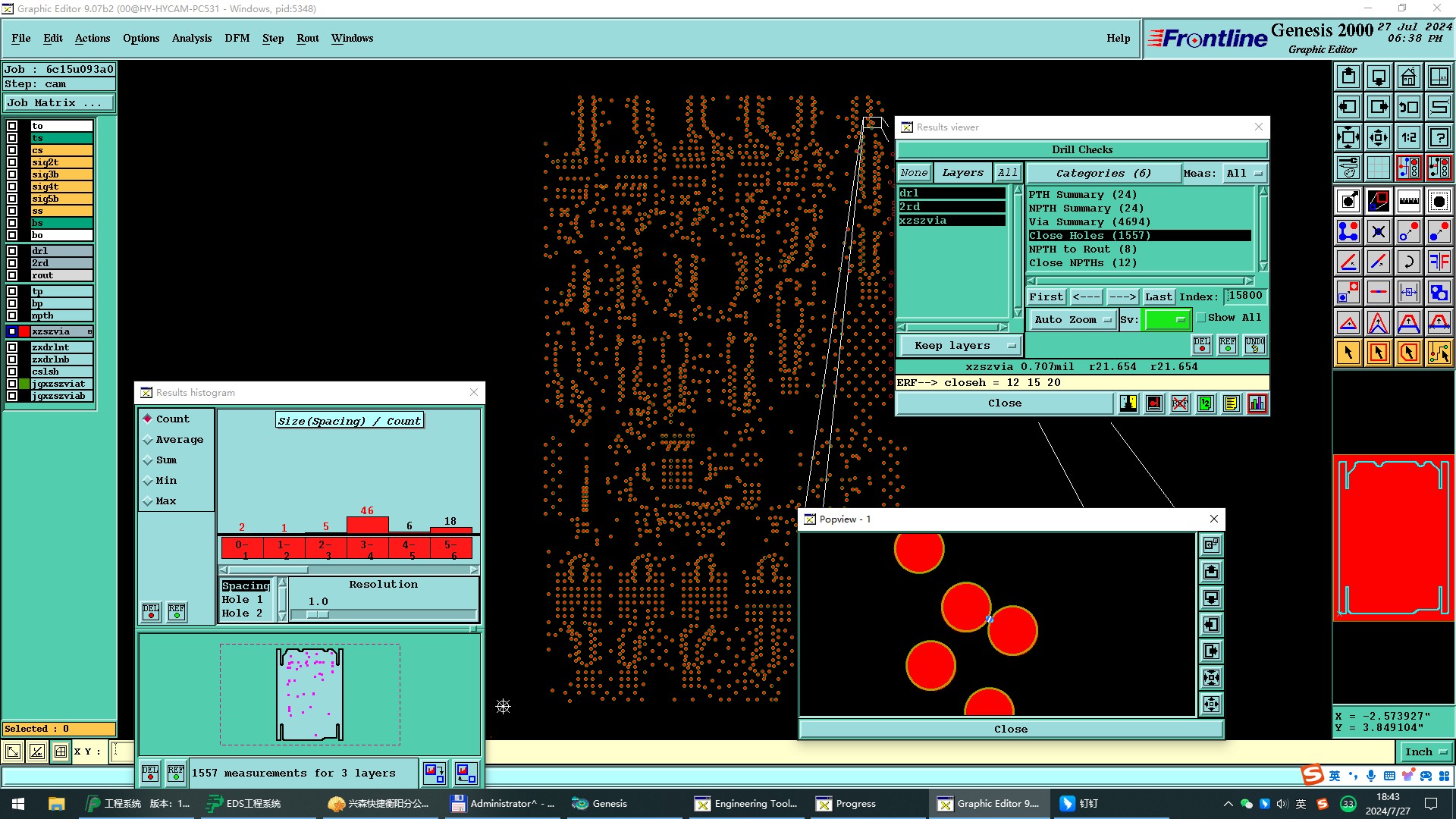The width and height of the screenshot is (1456, 819).
Task: Open the Inch units dropdown
Action: (1425, 752)
